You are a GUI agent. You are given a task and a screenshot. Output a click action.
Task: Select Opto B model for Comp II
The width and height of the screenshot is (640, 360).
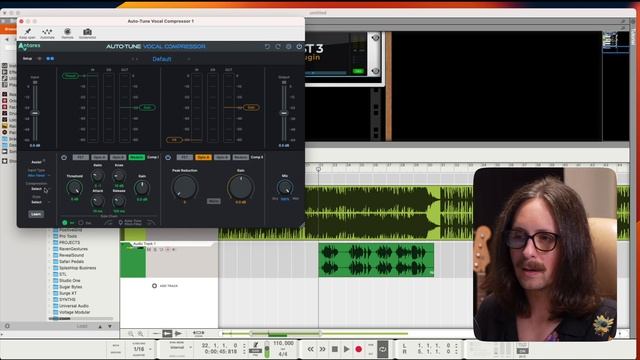(x=222, y=157)
